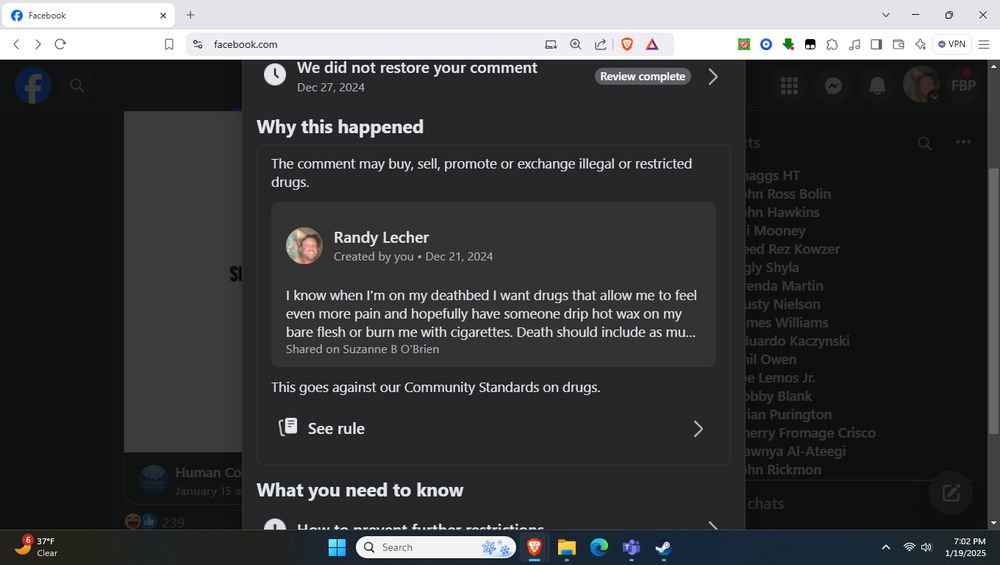Screen dimensions: 1000x565
Task: Open the zoom magnifier in address bar
Action: 575,44
